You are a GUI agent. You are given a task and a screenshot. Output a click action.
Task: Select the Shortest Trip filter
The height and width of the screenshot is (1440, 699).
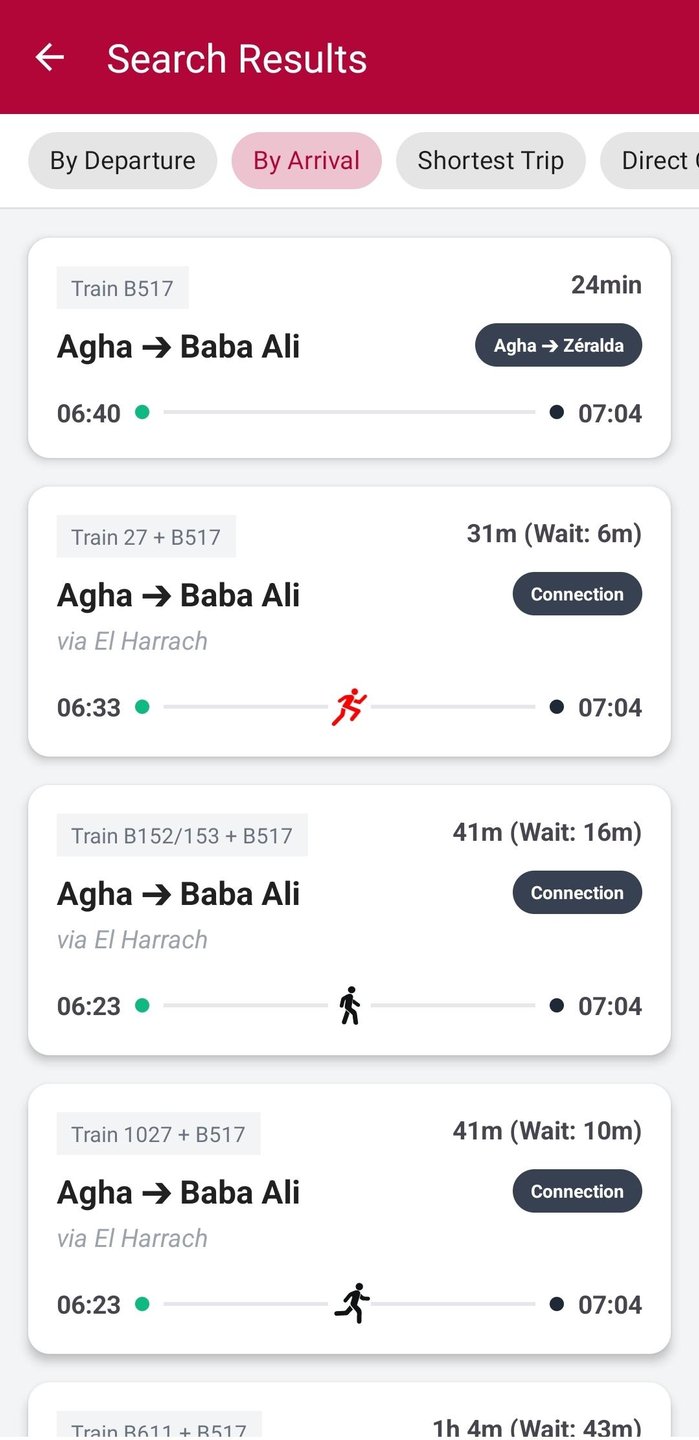(490, 161)
